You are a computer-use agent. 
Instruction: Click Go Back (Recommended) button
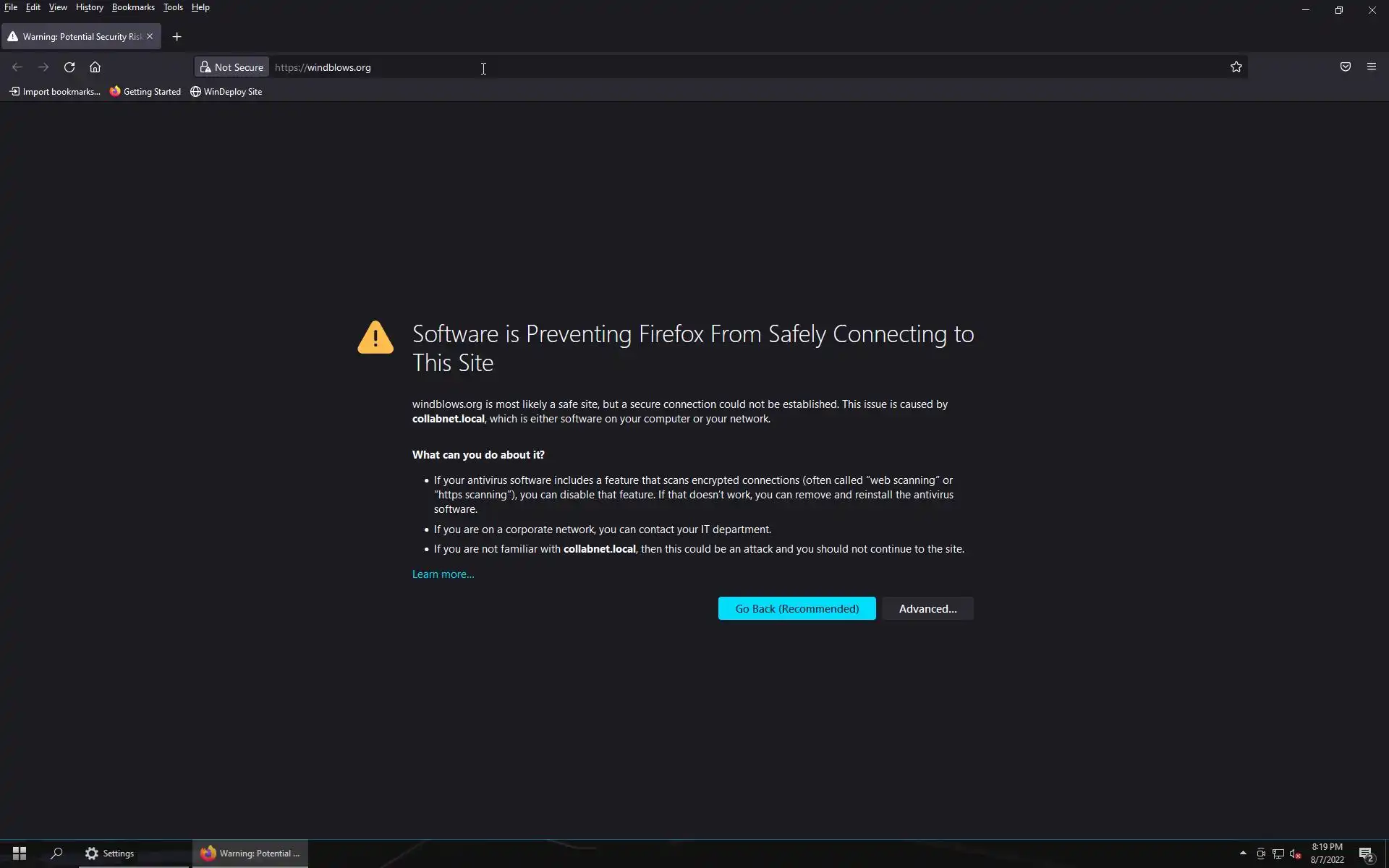click(797, 608)
